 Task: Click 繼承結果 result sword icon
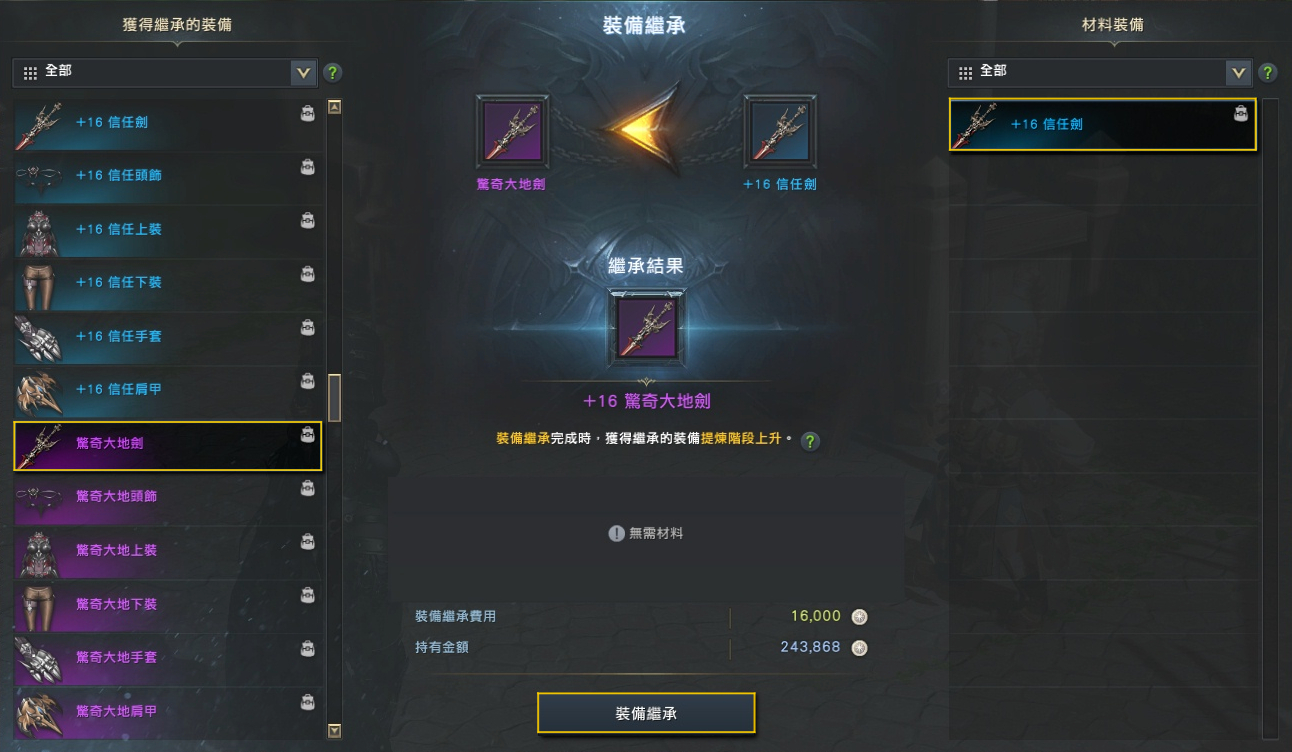[647, 326]
